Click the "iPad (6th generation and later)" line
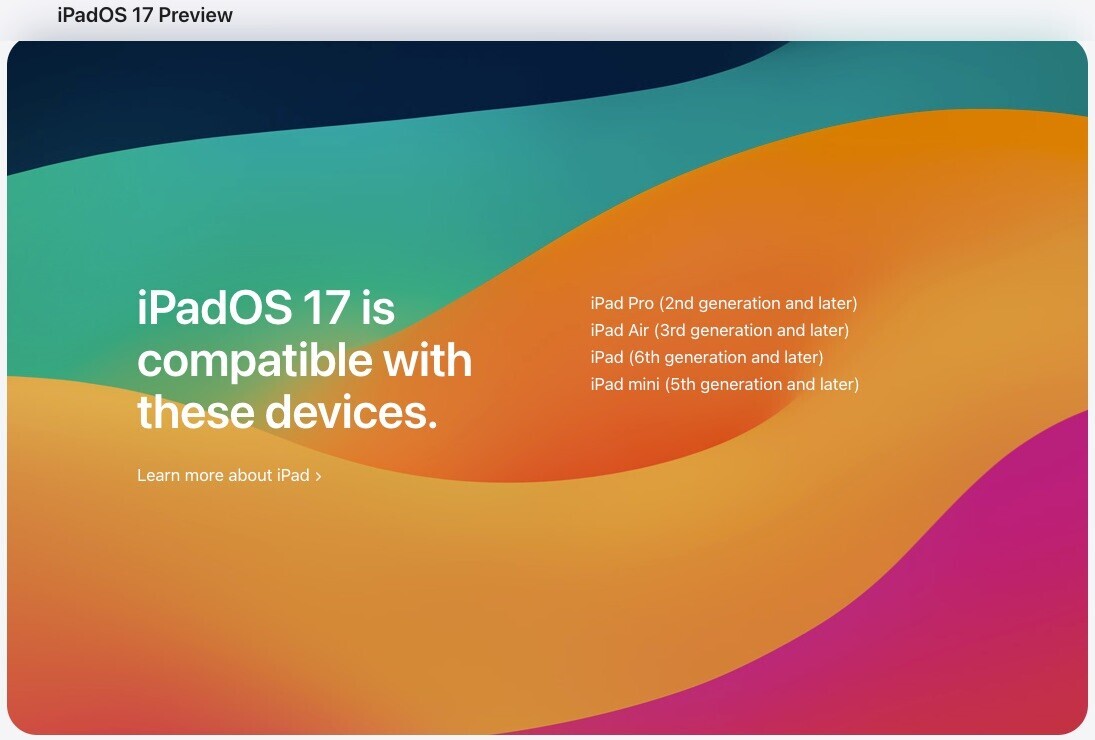 707,357
